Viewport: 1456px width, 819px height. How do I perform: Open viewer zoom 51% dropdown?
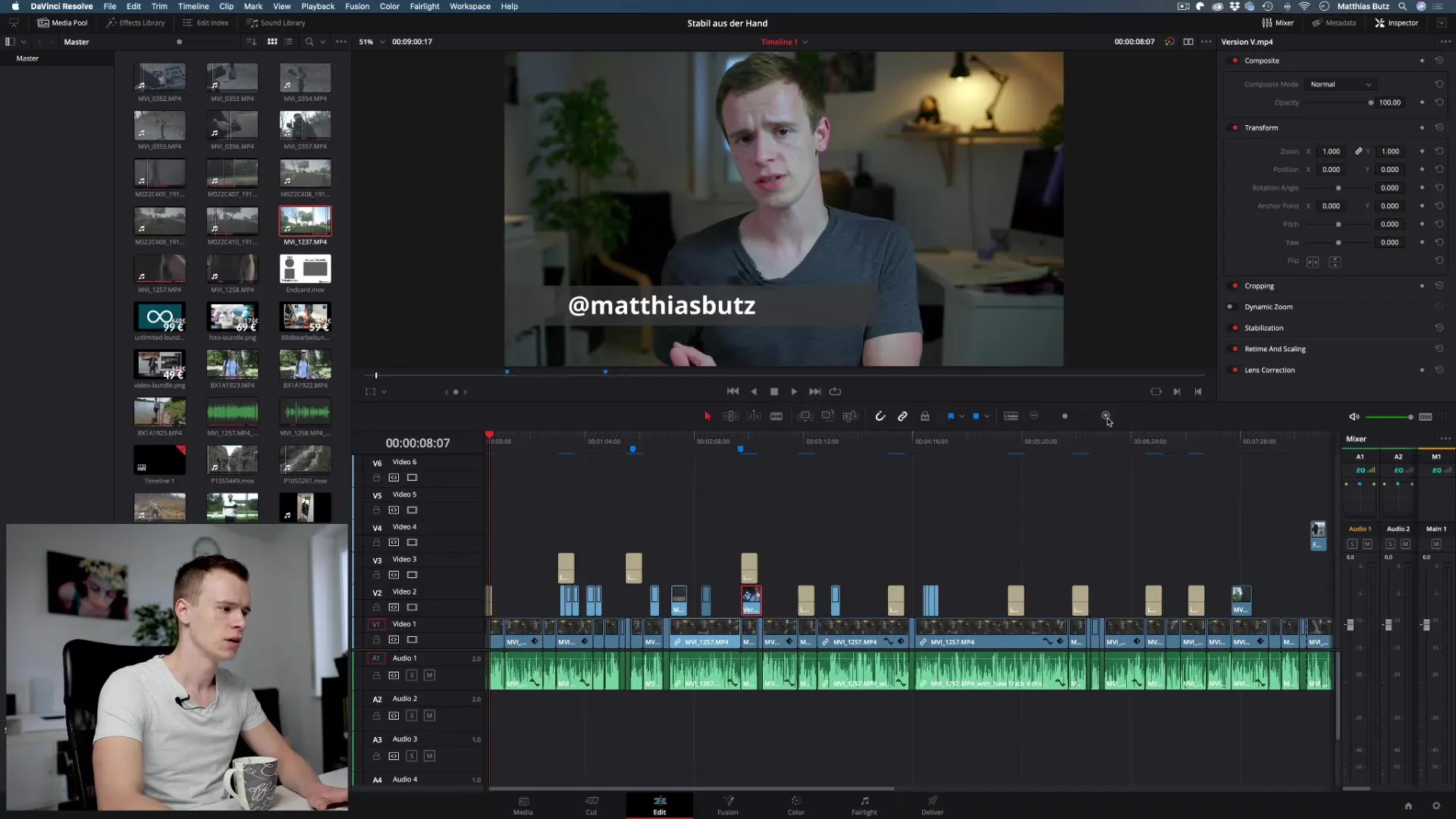(372, 42)
